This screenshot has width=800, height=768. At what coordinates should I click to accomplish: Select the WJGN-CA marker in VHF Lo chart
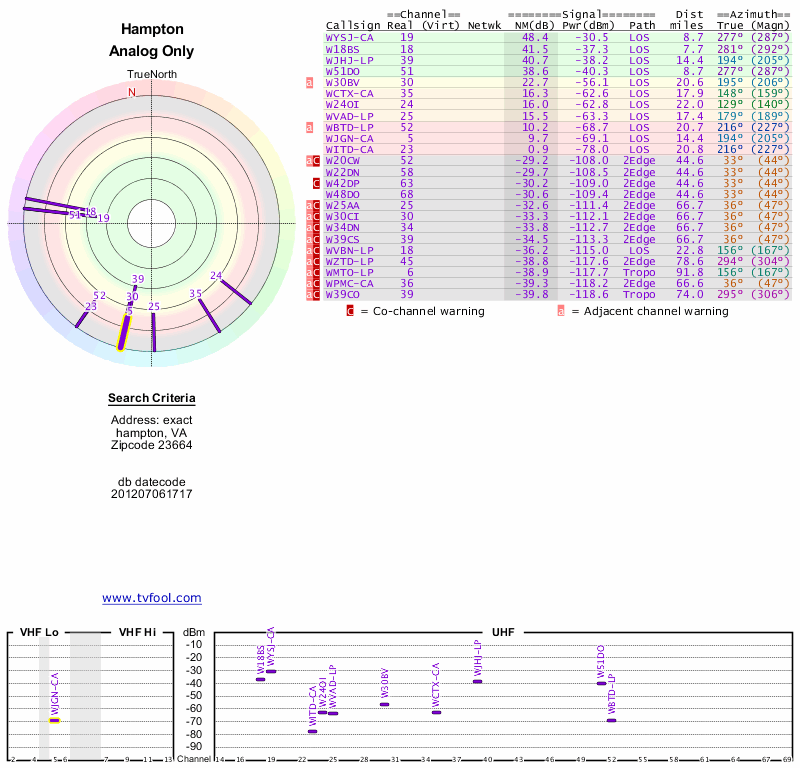(x=55, y=720)
